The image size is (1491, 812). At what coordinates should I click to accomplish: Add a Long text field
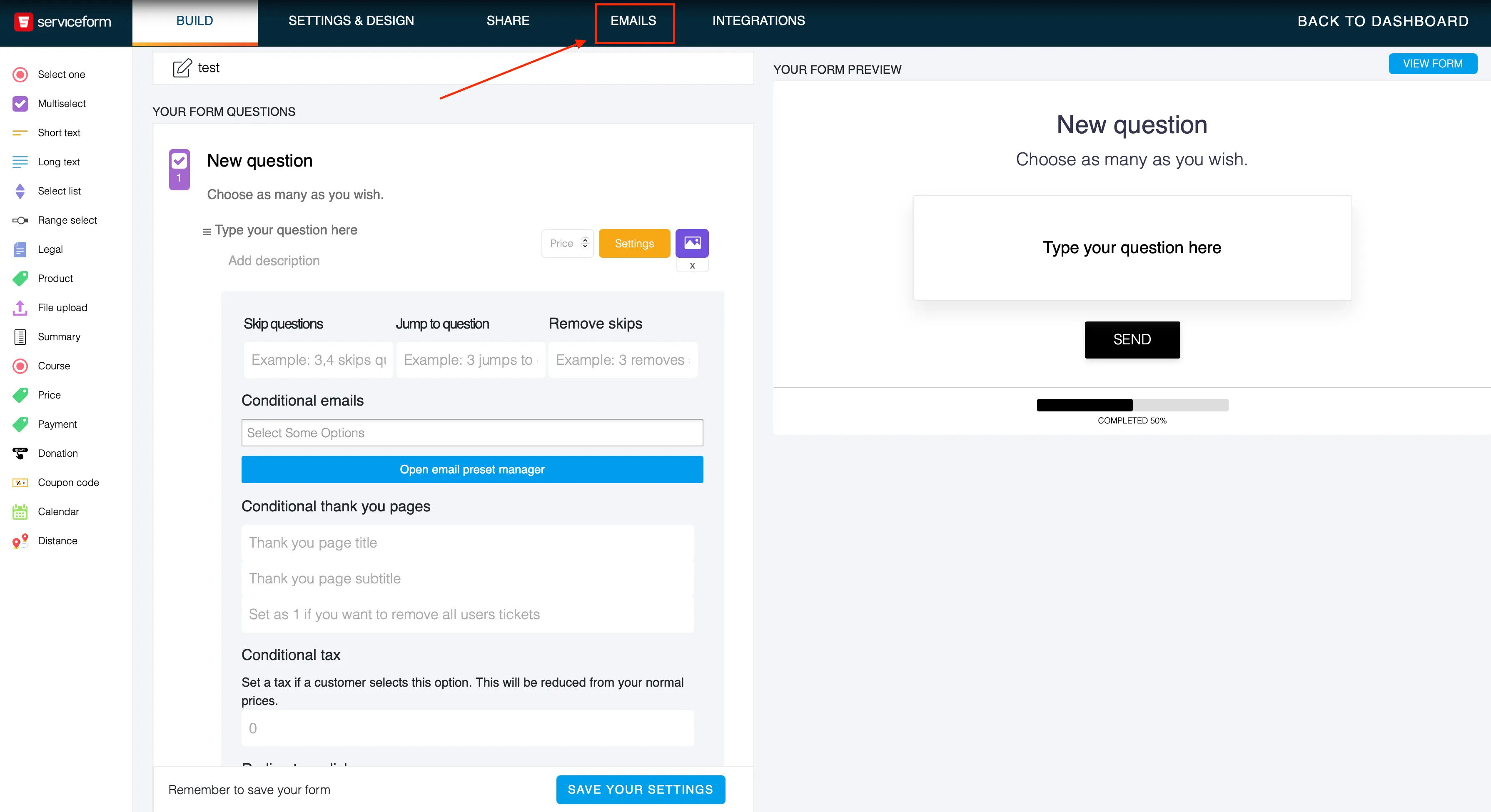46,162
